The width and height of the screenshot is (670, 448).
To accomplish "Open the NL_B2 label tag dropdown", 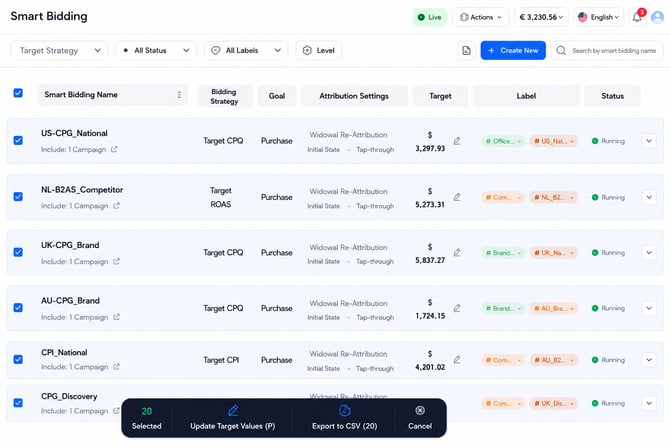I will point(554,197).
